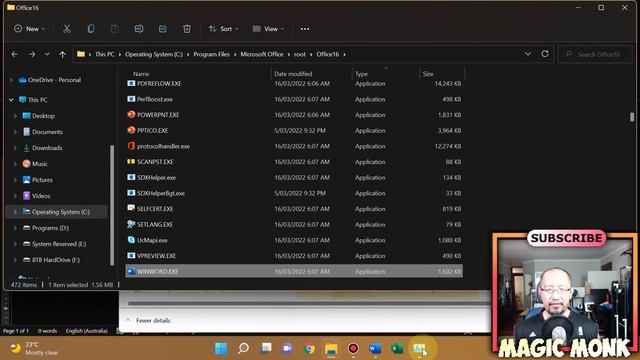Switch to Word from taskbar
640x360 pixels.
375,349
